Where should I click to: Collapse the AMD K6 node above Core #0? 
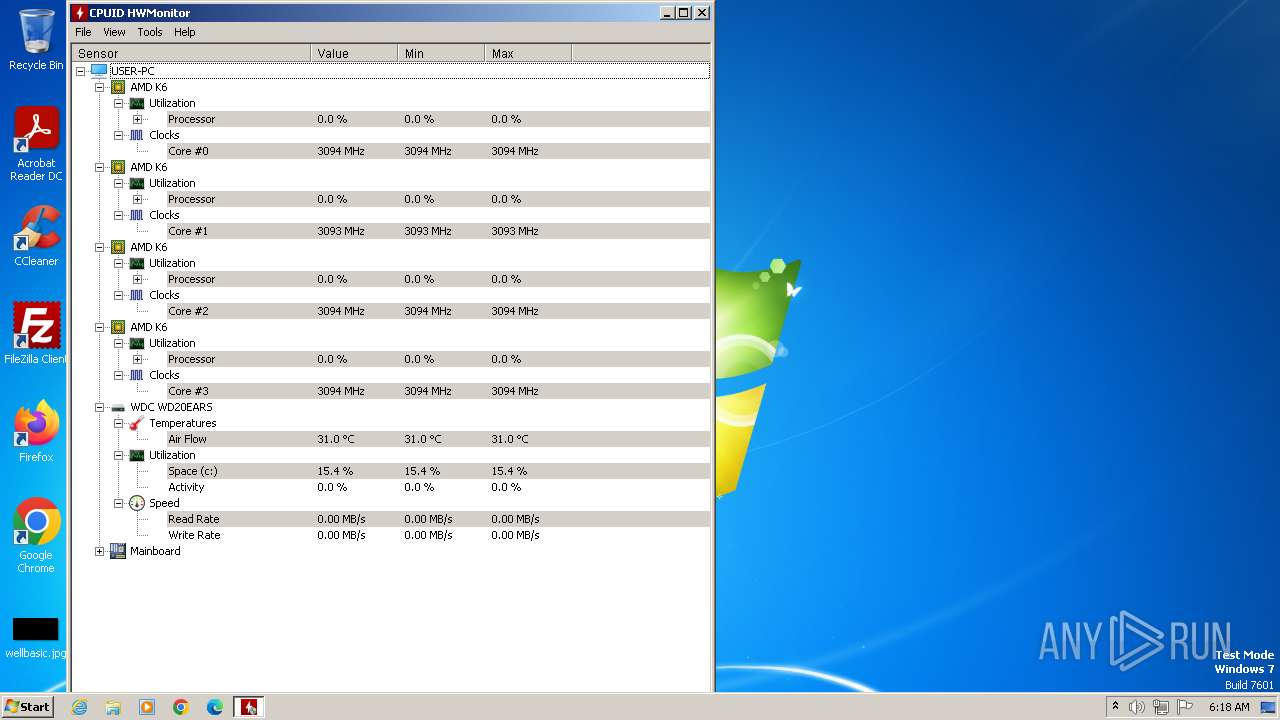click(99, 87)
